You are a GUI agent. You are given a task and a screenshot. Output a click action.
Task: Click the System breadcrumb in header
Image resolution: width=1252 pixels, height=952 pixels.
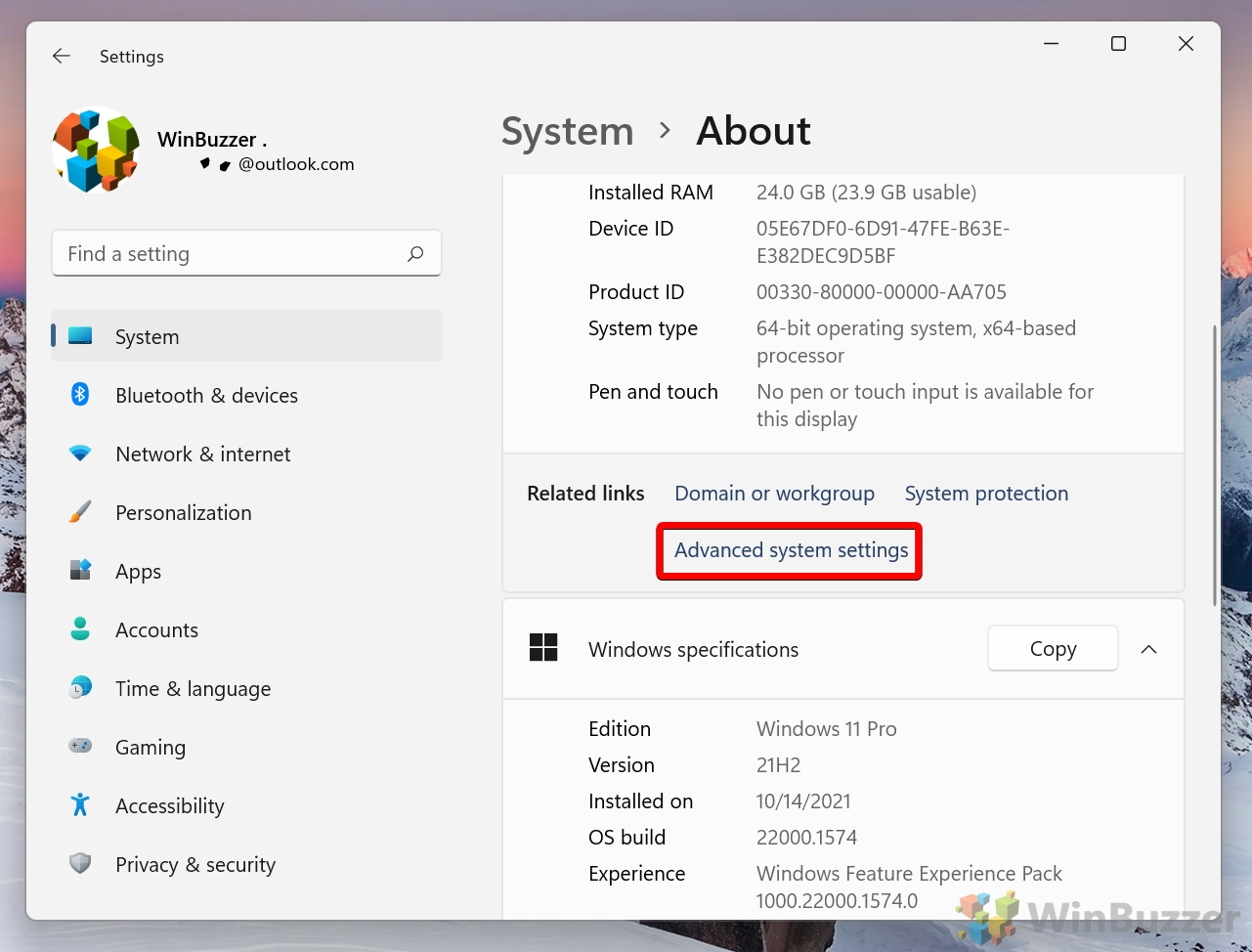(568, 131)
